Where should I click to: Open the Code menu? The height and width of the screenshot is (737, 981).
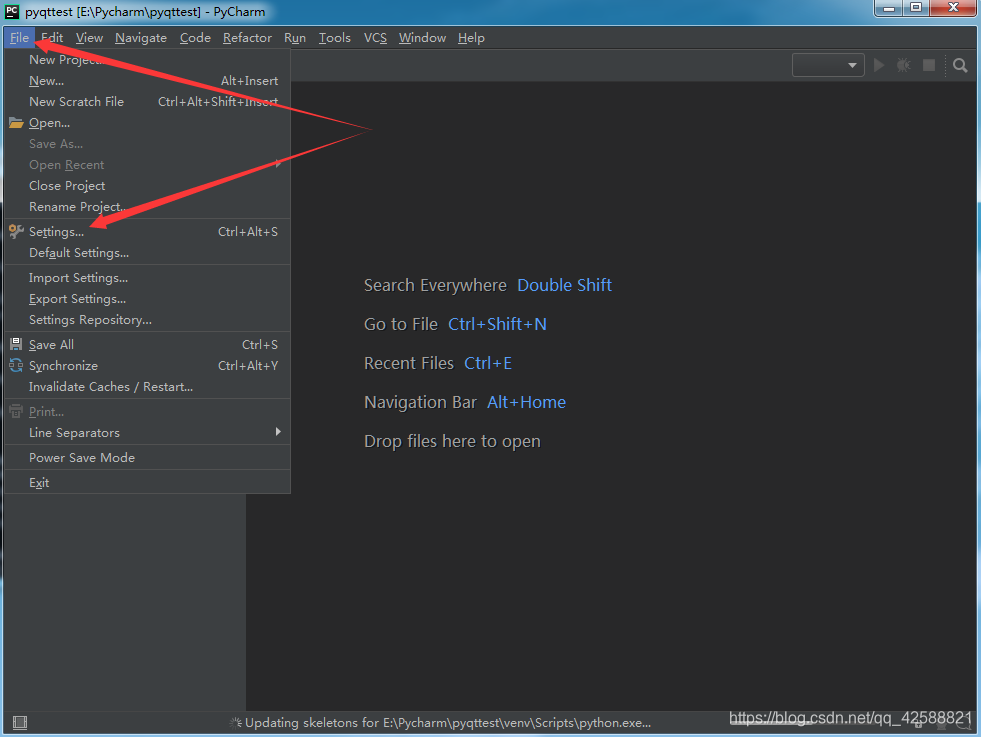[195, 38]
